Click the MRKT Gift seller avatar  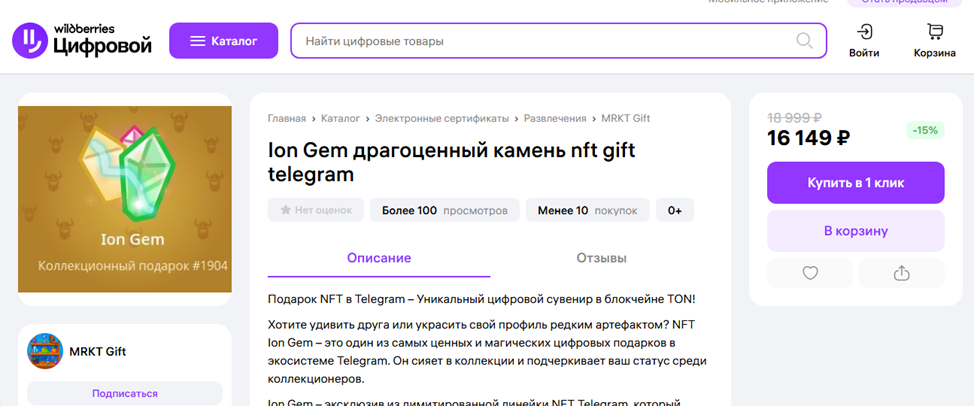pyautogui.click(x=45, y=351)
